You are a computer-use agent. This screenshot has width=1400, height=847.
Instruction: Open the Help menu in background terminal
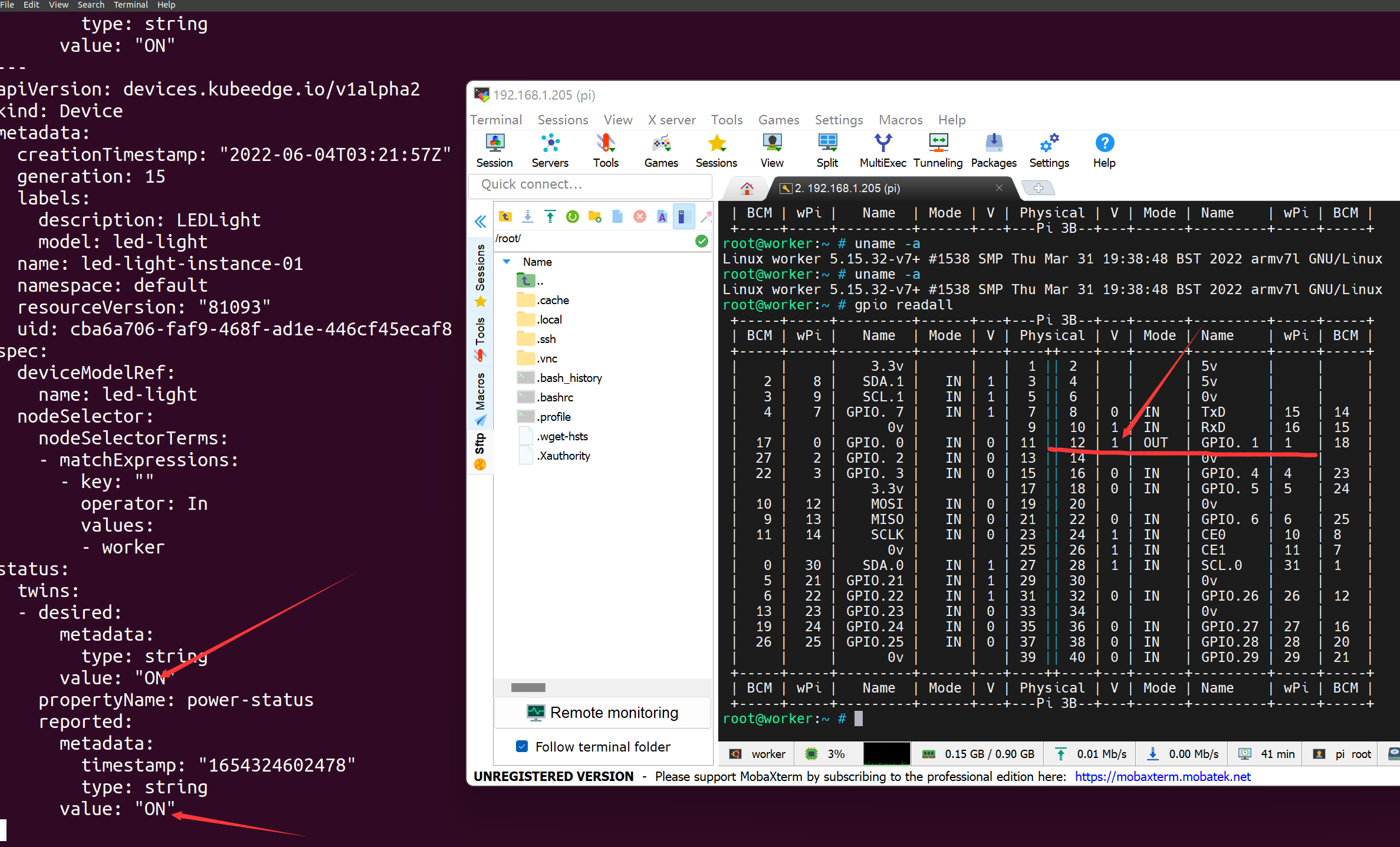166,5
